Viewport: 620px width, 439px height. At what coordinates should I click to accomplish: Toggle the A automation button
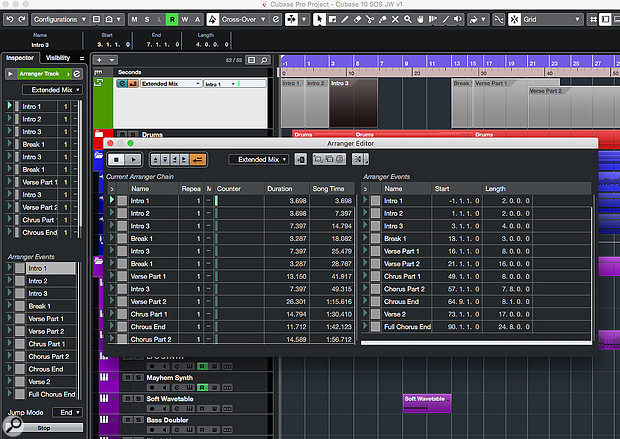point(197,19)
